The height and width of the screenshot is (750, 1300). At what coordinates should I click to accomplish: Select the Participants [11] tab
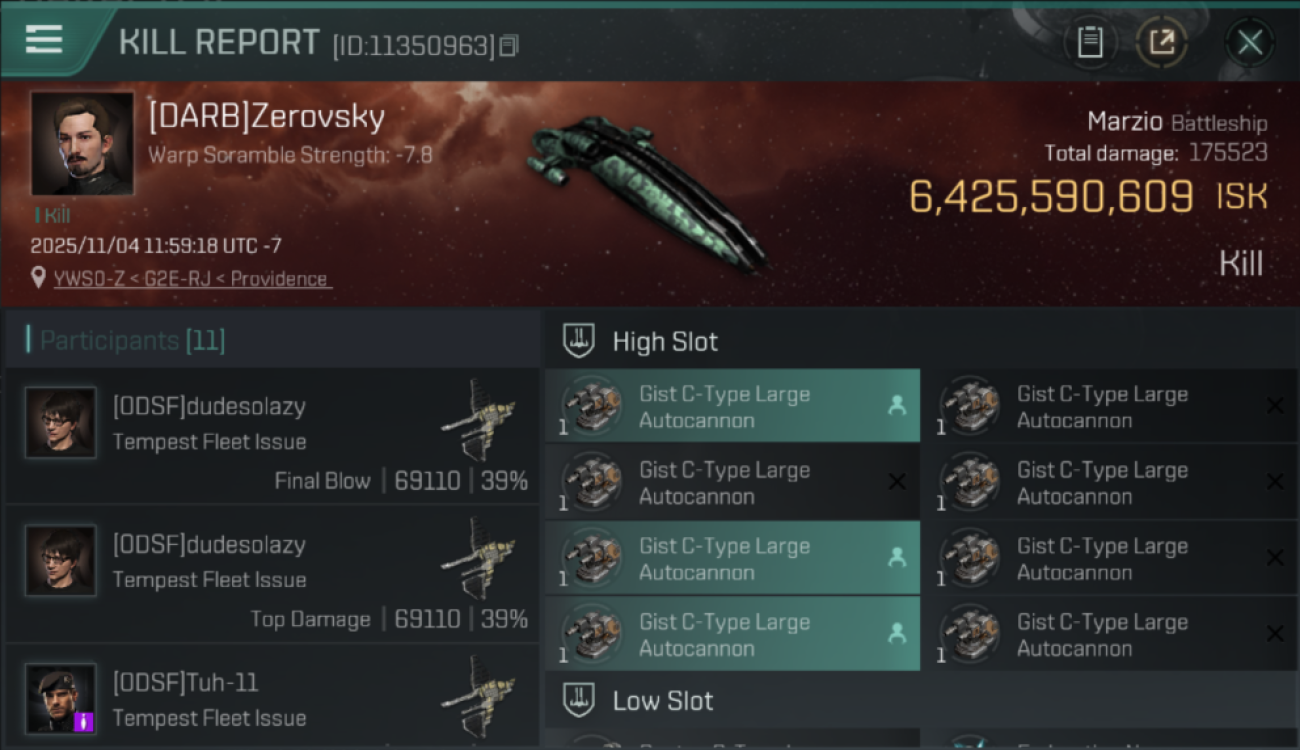coord(132,341)
